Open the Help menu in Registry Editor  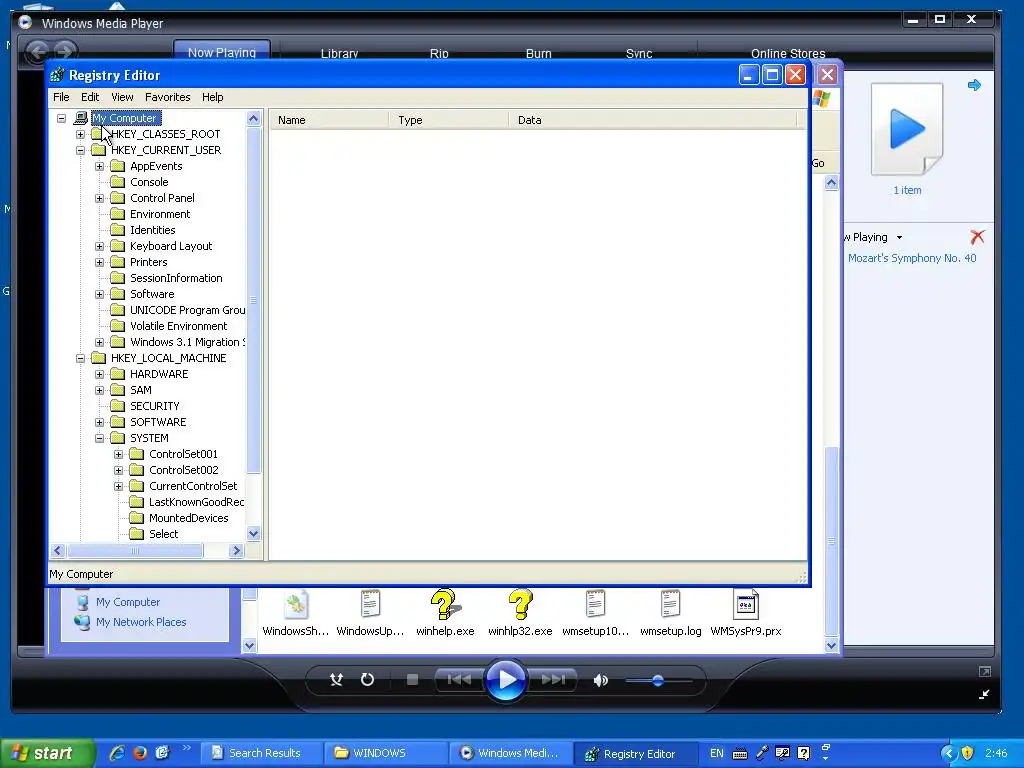212,97
